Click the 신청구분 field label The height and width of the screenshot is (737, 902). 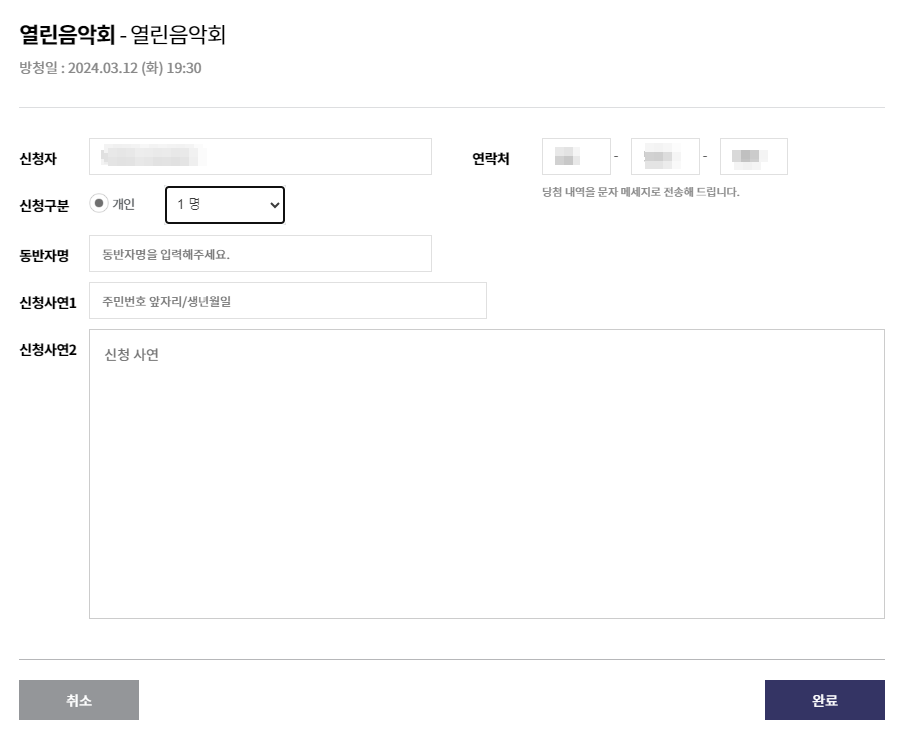coord(45,204)
